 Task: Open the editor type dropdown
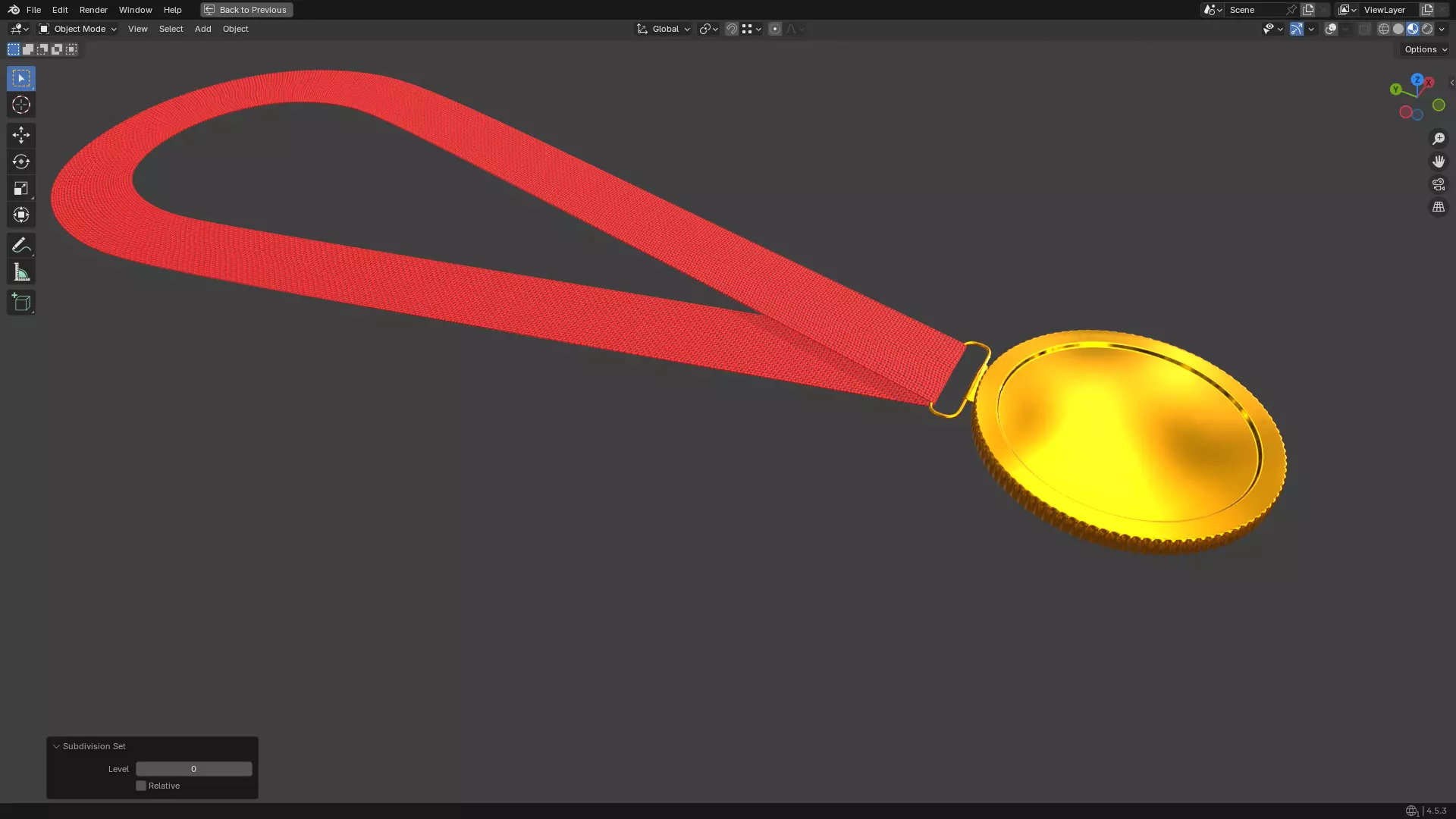(x=19, y=29)
